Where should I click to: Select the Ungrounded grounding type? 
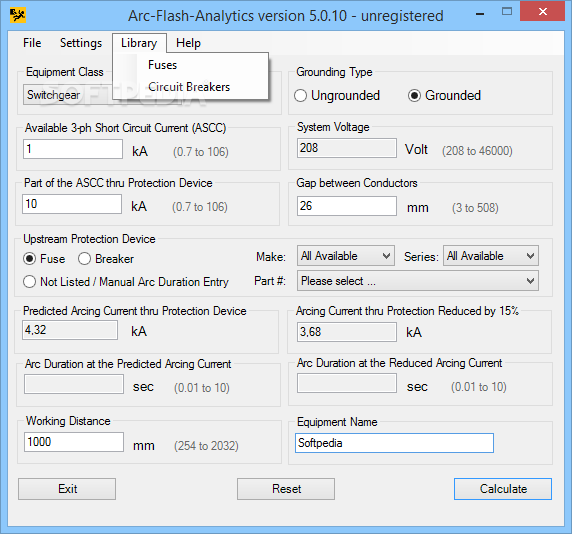coord(337,96)
